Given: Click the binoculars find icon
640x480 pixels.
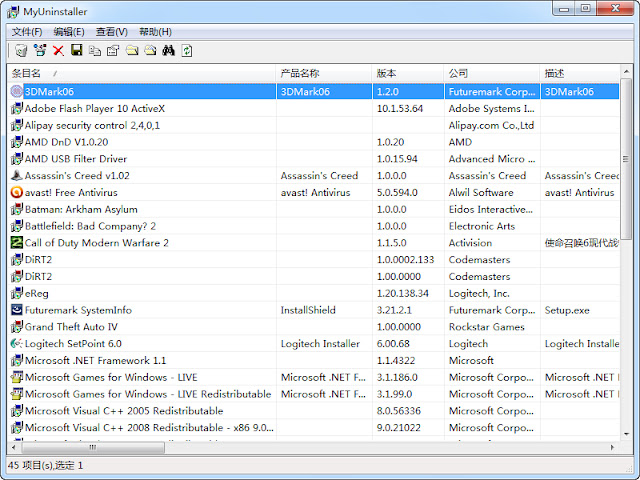Looking at the screenshot, I should pos(169,51).
